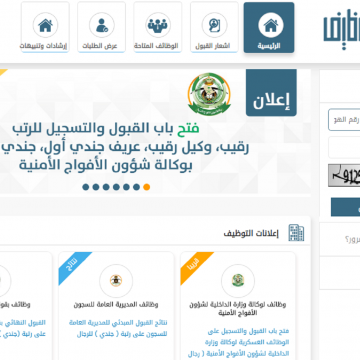Click the السجون directorate card emblem

click(x=116, y=281)
